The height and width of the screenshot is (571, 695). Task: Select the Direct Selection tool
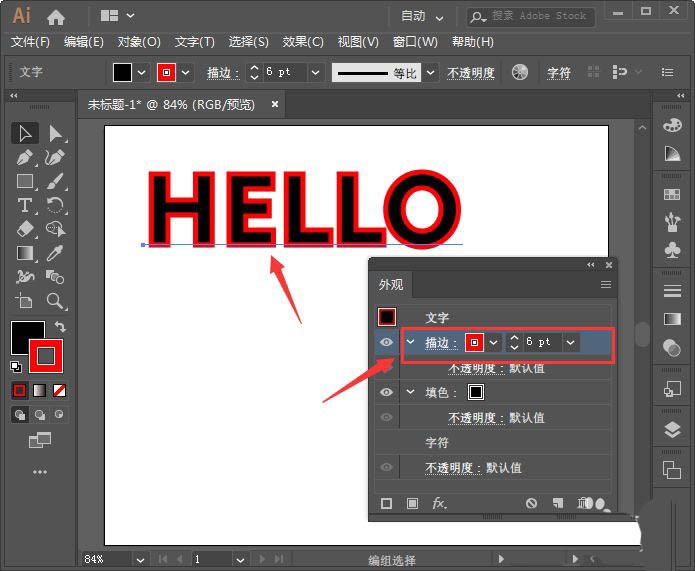(55, 133)
